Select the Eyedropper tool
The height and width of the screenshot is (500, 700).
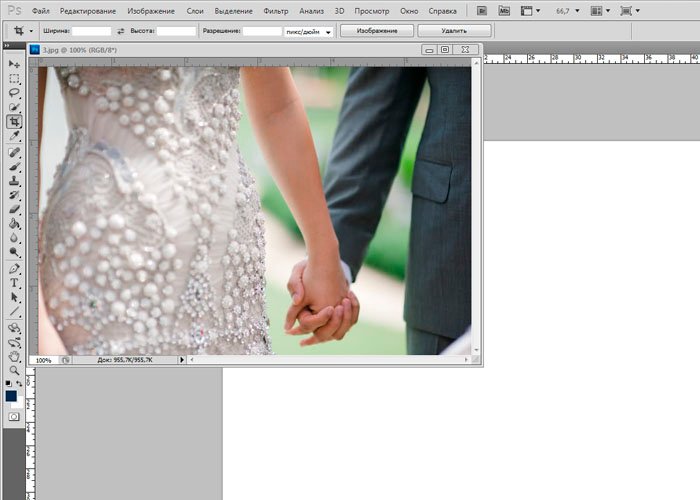[x=14, y=135]
